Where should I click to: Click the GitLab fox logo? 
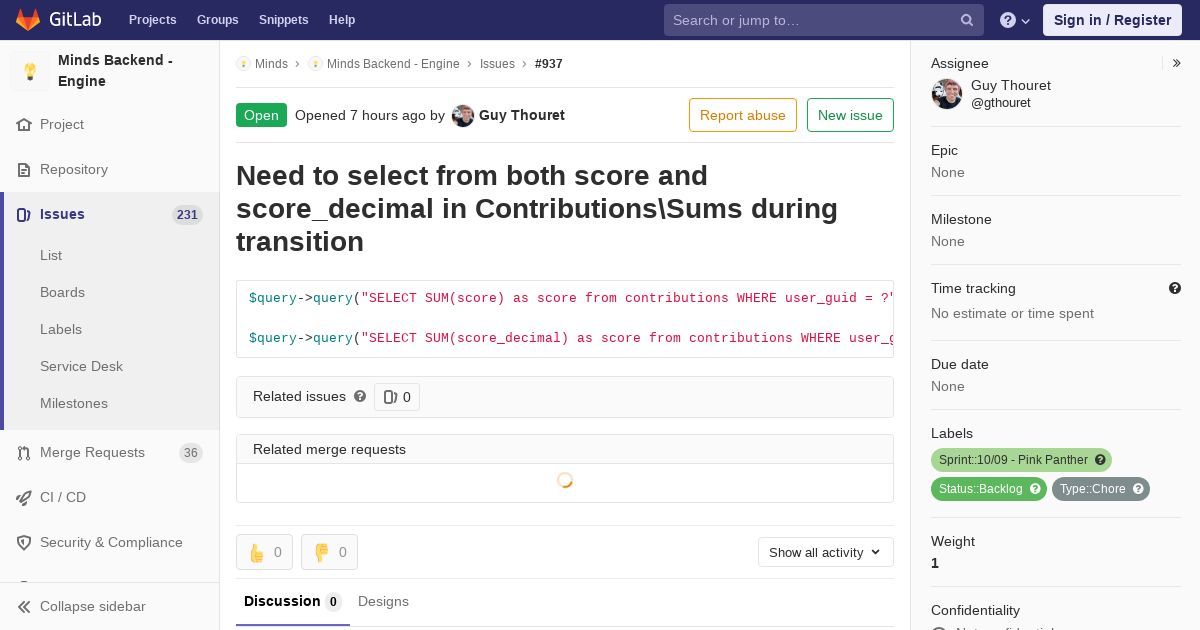[x=28, y=20]
